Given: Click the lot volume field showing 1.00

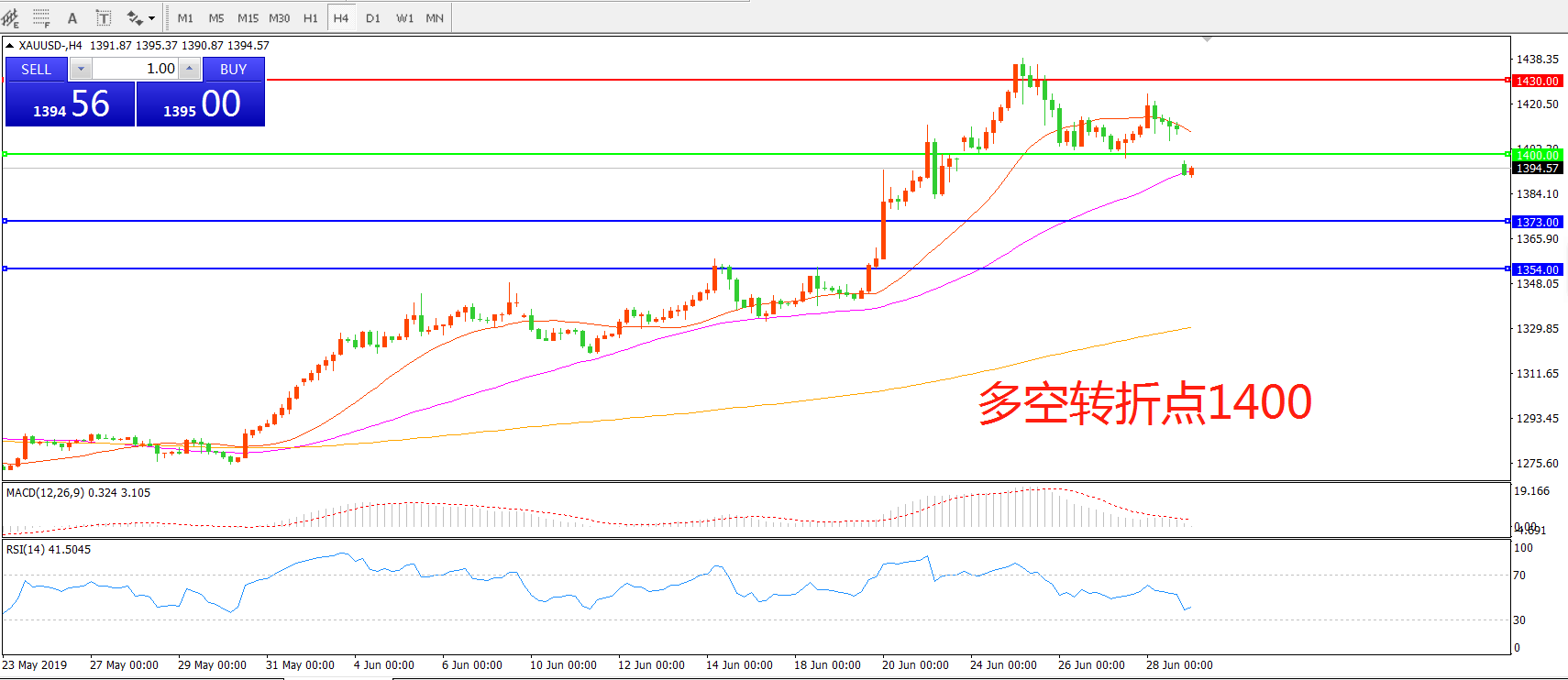Looking at the screenshot, I should click(136, 69).
